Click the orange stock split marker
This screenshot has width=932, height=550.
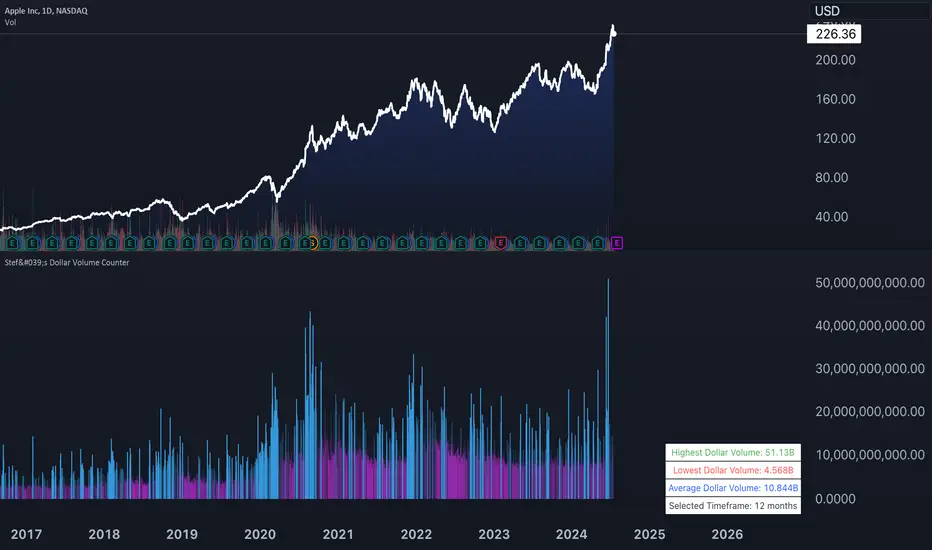[313, 243]
